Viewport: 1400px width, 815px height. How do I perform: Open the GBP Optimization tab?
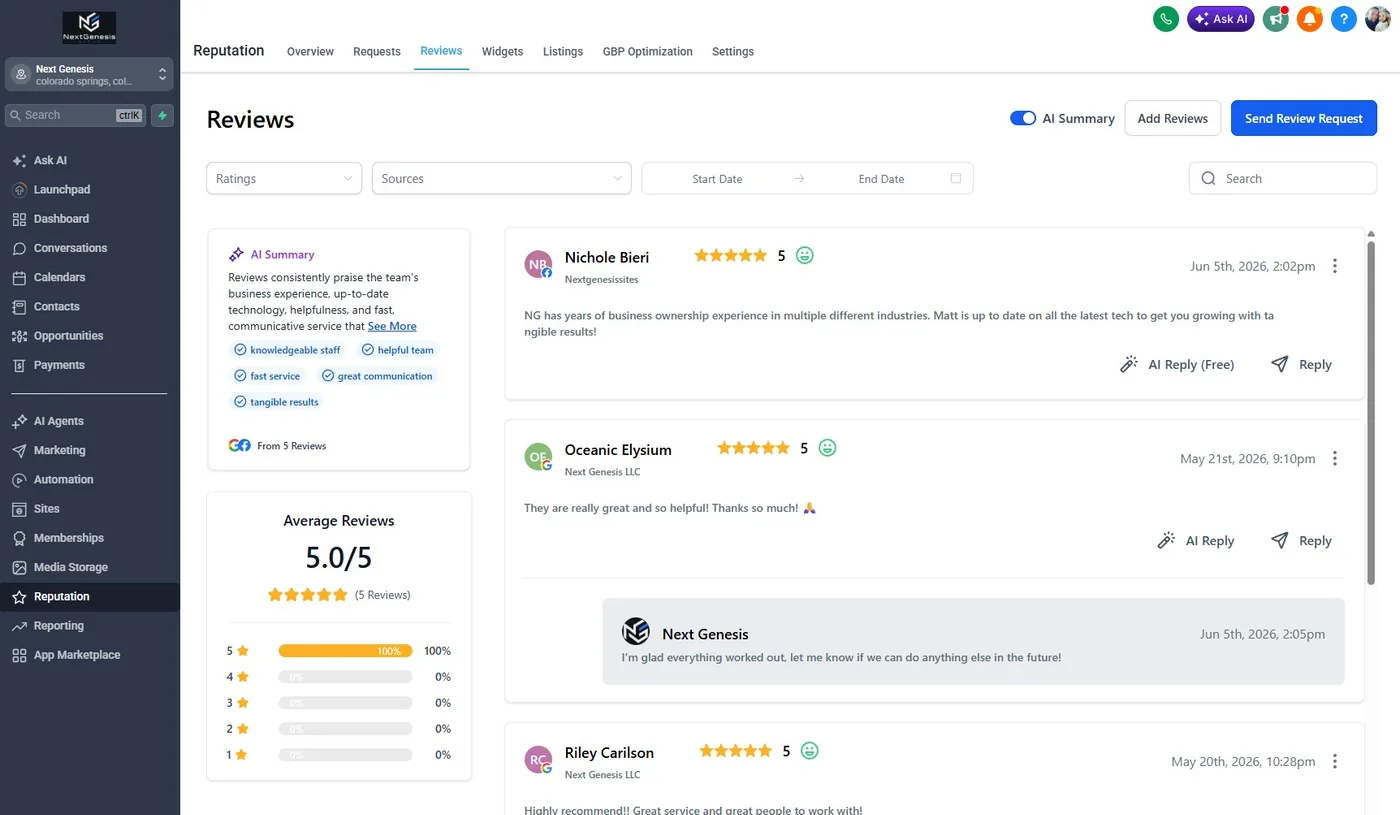pyautogui.click(x=648, y=52)
